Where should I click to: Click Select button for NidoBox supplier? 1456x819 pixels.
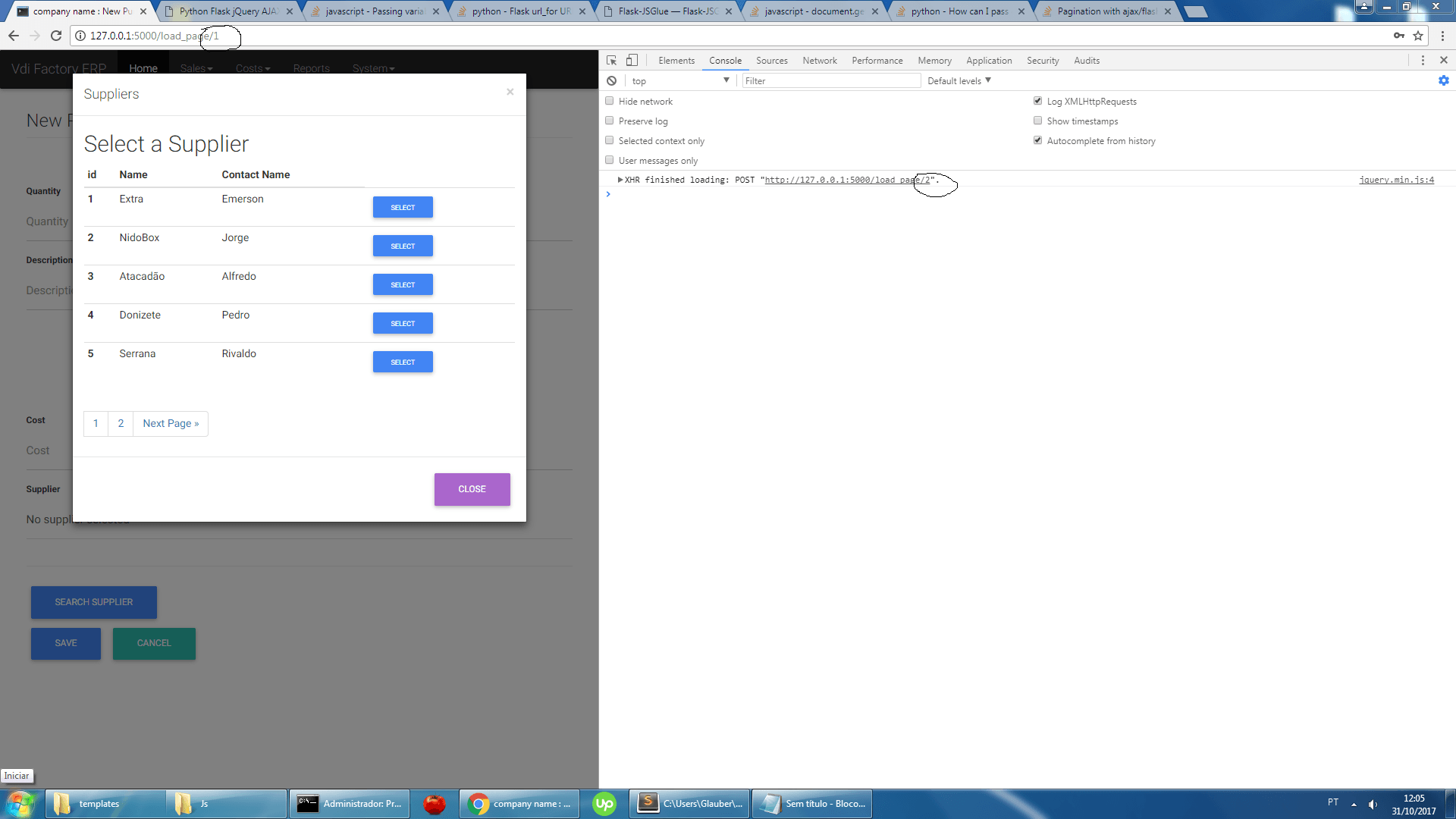coord(403,246)
